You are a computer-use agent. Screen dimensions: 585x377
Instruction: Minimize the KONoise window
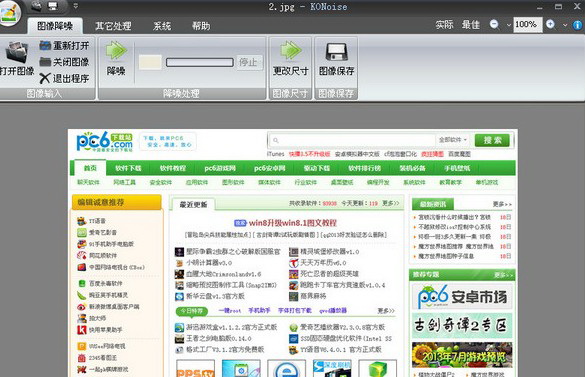(x=539, y=7)
